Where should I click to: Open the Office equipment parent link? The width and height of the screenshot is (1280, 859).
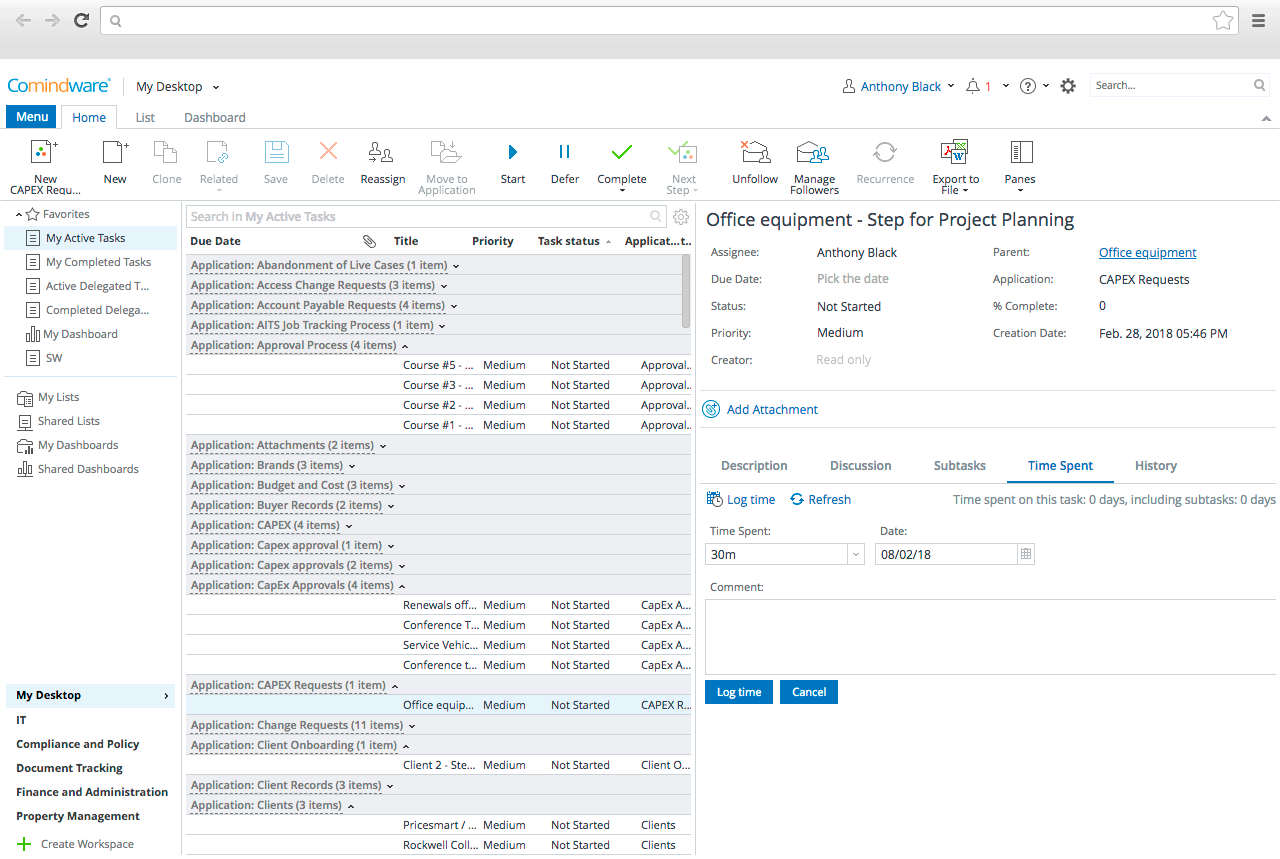coord(1147,253)
